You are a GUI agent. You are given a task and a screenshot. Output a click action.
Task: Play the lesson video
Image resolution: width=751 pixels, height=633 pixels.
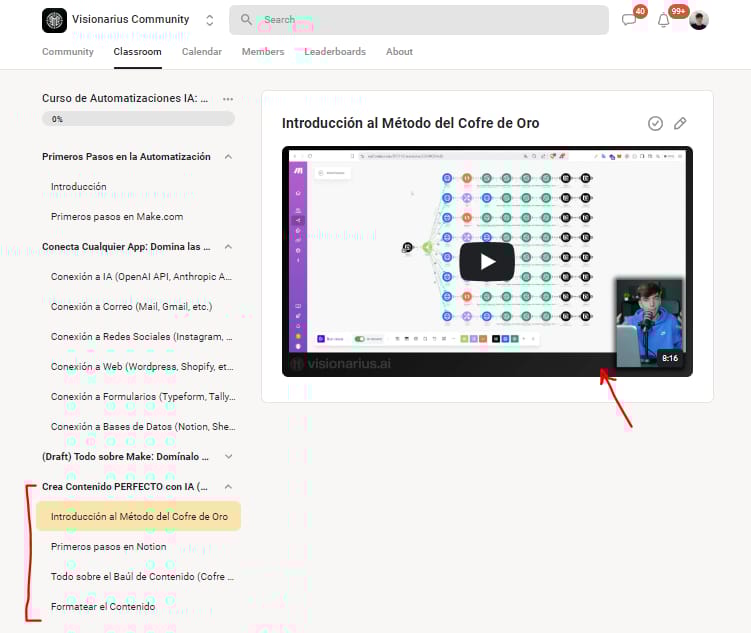[x=487, y=262]
